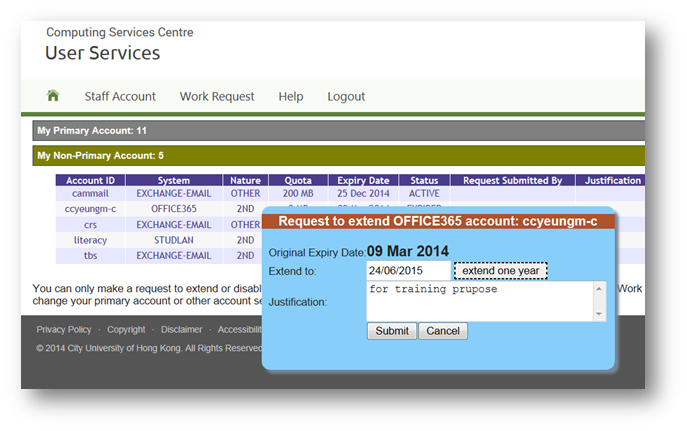Click Logout in the navigation bar

346,97
